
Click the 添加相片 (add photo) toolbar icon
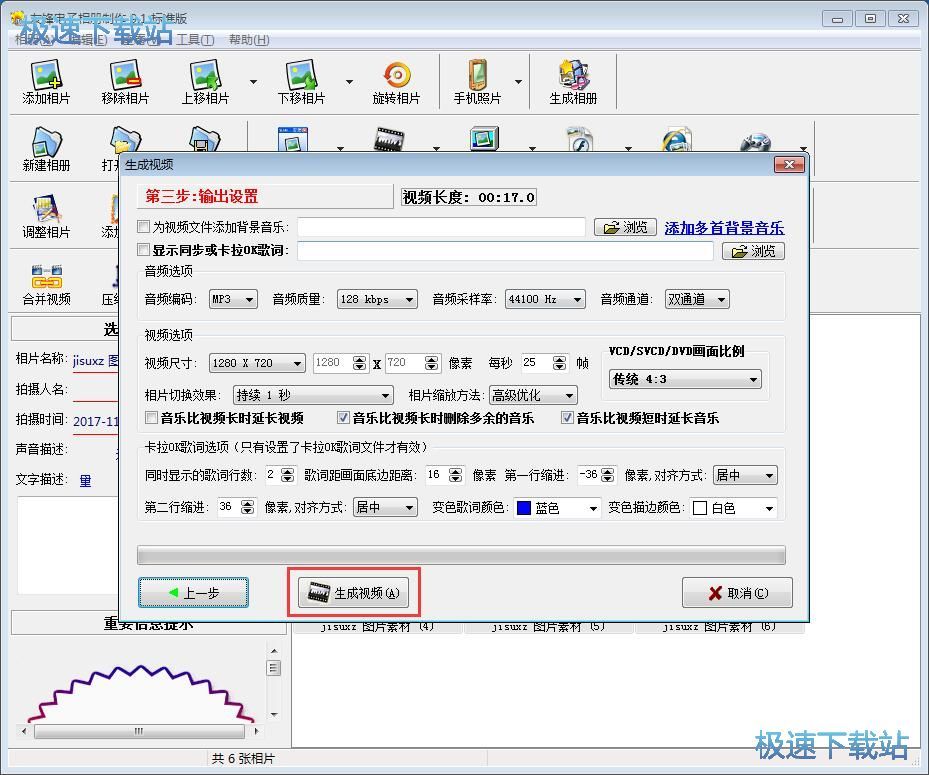pyautogui.click(x=46, y=82)
